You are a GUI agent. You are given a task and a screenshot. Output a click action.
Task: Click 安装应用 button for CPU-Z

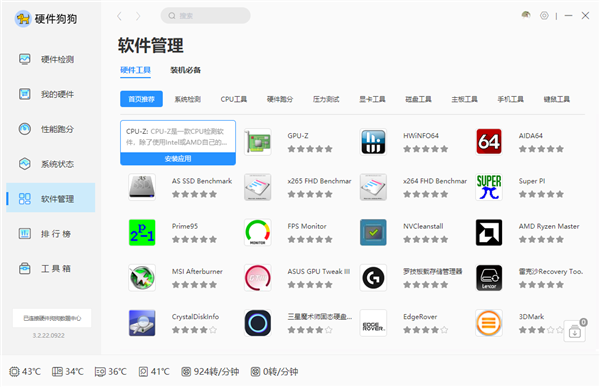[x=178, y=158]
